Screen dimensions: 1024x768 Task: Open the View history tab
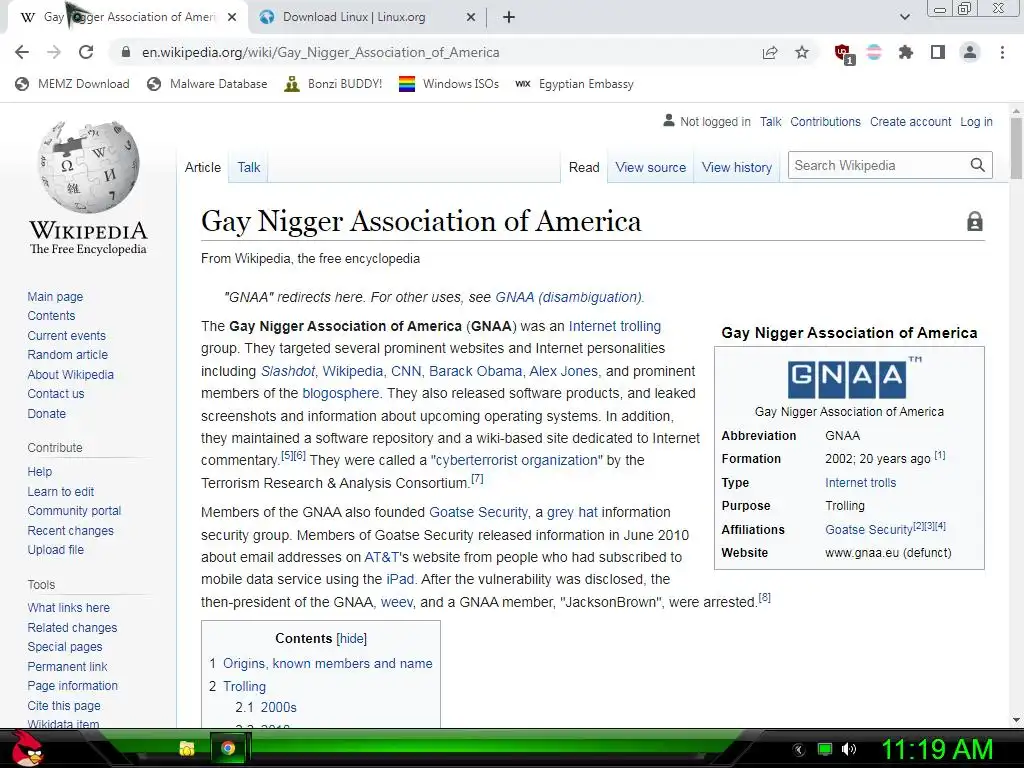tap(737, 167)
